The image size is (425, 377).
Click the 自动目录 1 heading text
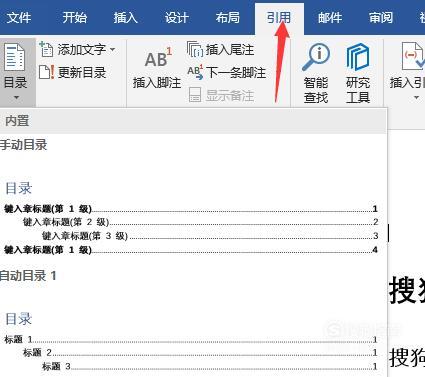tap(28, 276)
